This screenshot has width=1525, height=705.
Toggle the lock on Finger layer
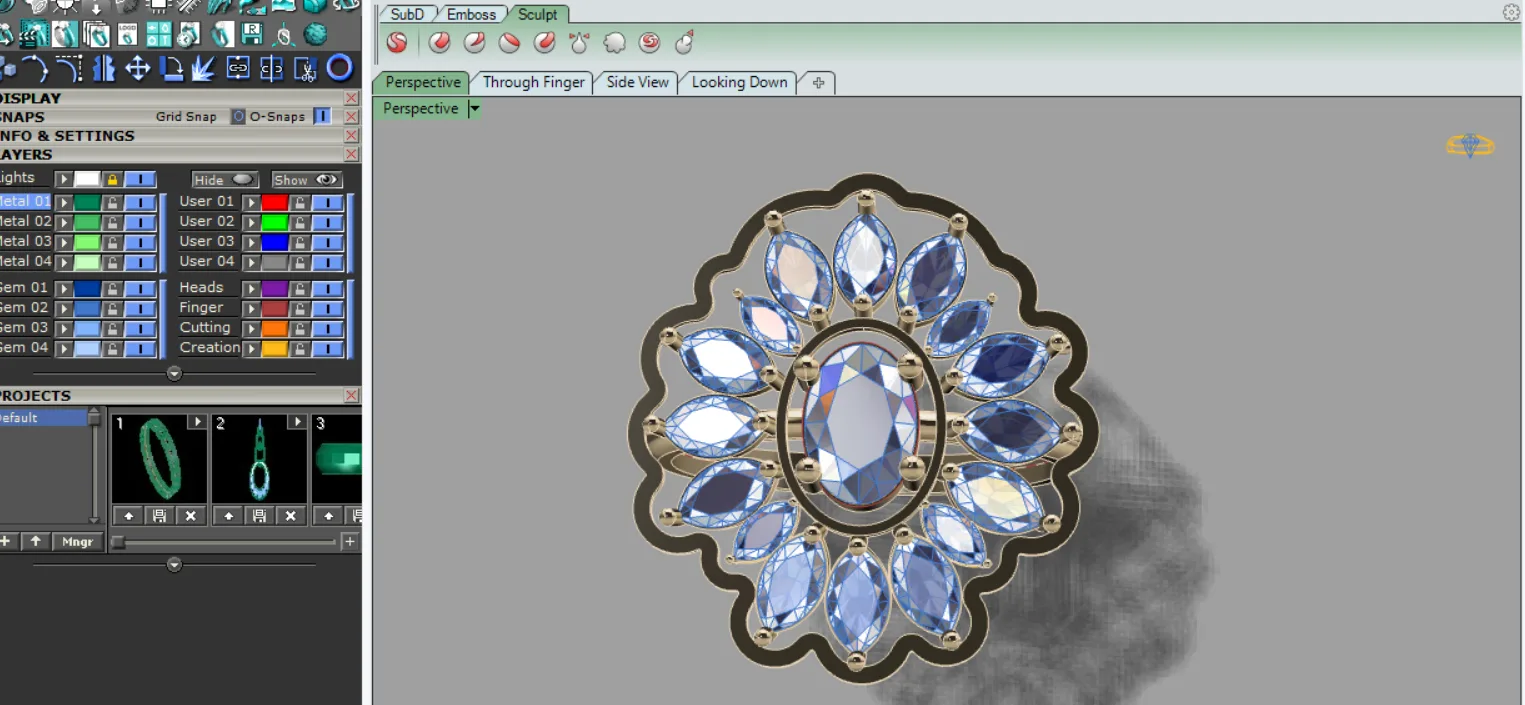click(x=299, y=308)
